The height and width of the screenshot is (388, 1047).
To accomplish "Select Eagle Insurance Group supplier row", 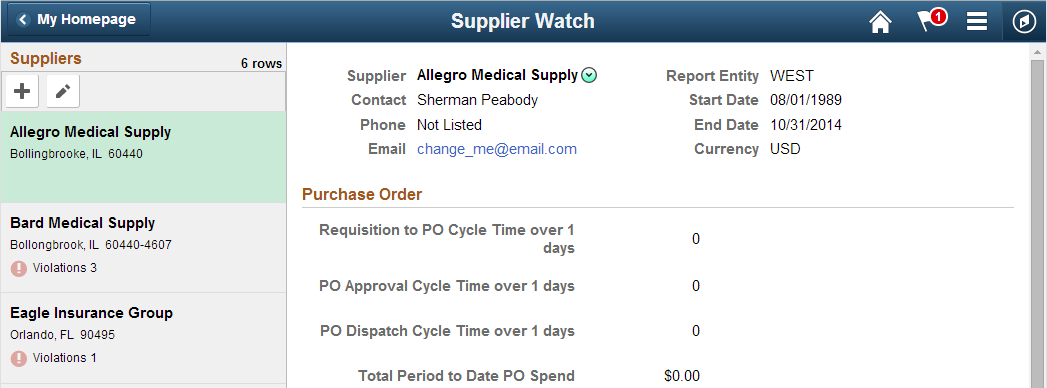I will 144,338.
